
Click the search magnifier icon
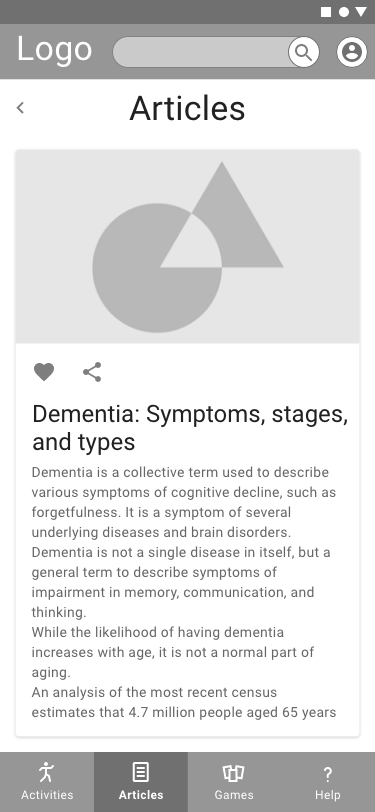tap(304, 52)
